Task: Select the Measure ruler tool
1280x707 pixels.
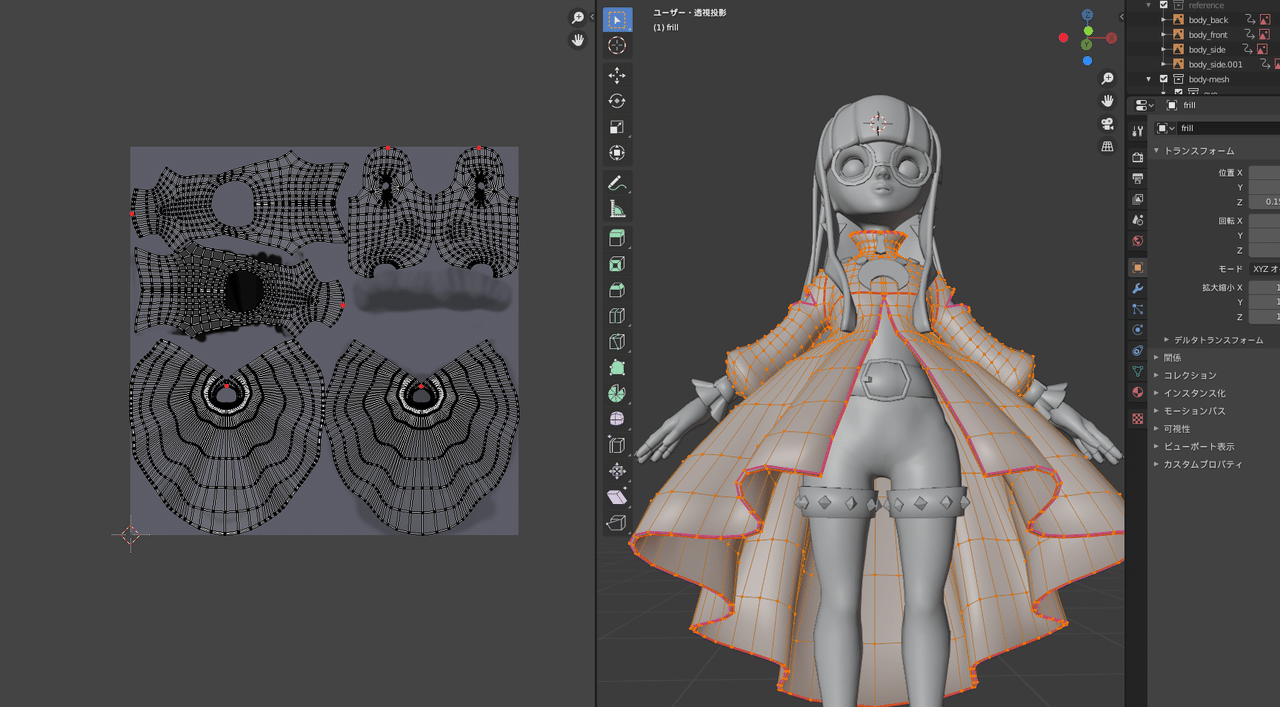Action: (617, 209)
